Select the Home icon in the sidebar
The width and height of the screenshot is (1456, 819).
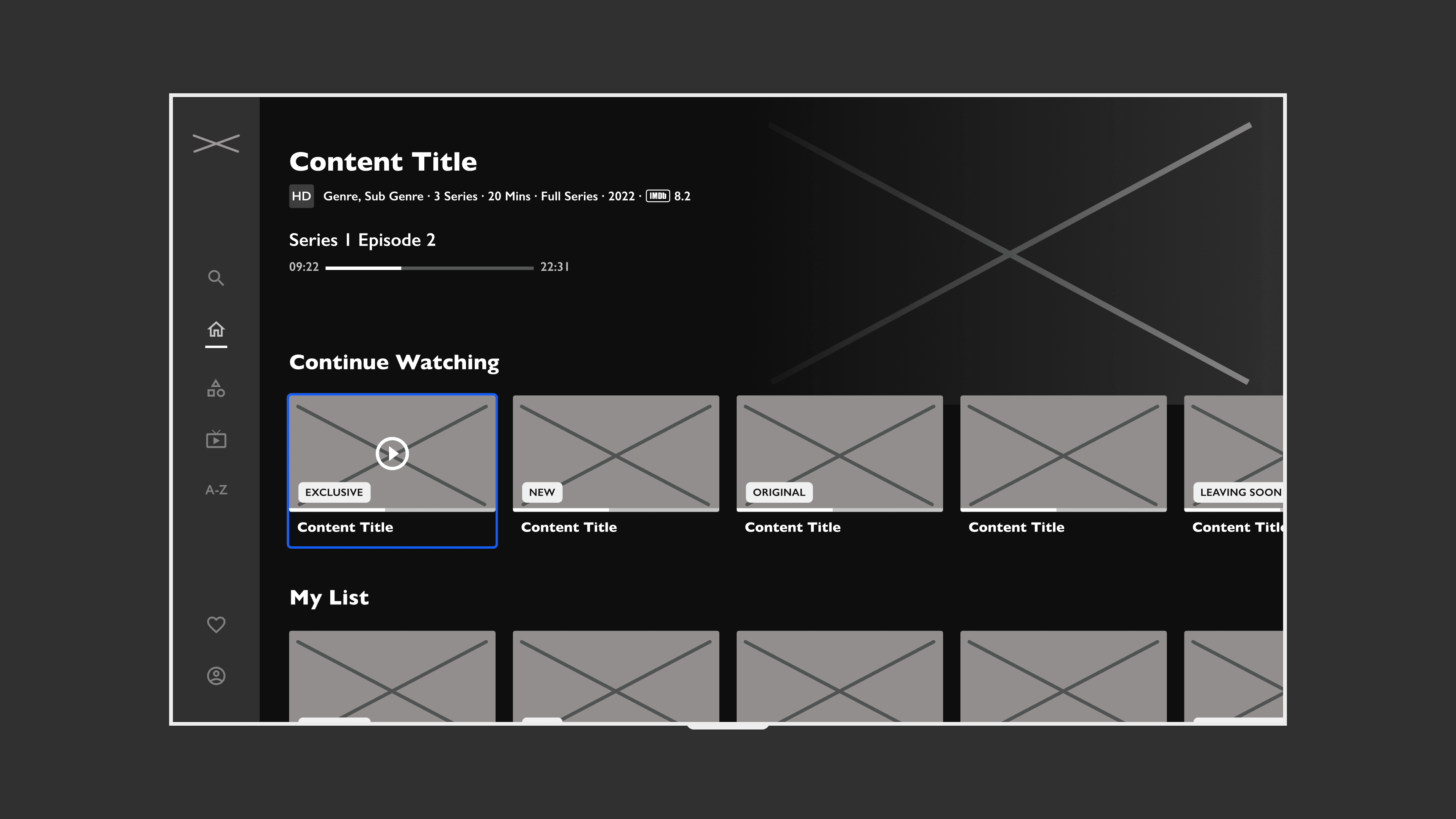point(216,329)
